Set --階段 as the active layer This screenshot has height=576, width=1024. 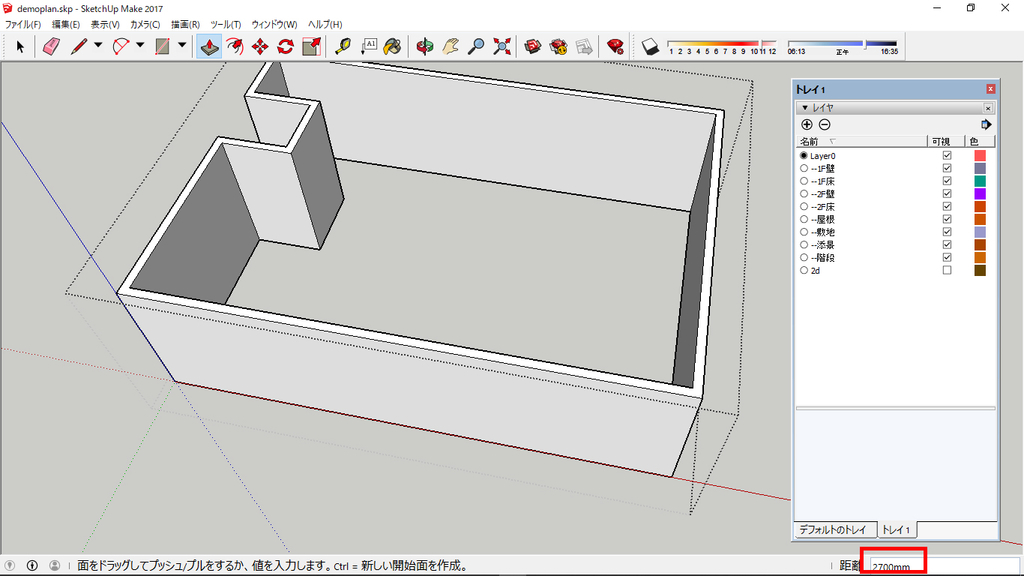[804, 257]
